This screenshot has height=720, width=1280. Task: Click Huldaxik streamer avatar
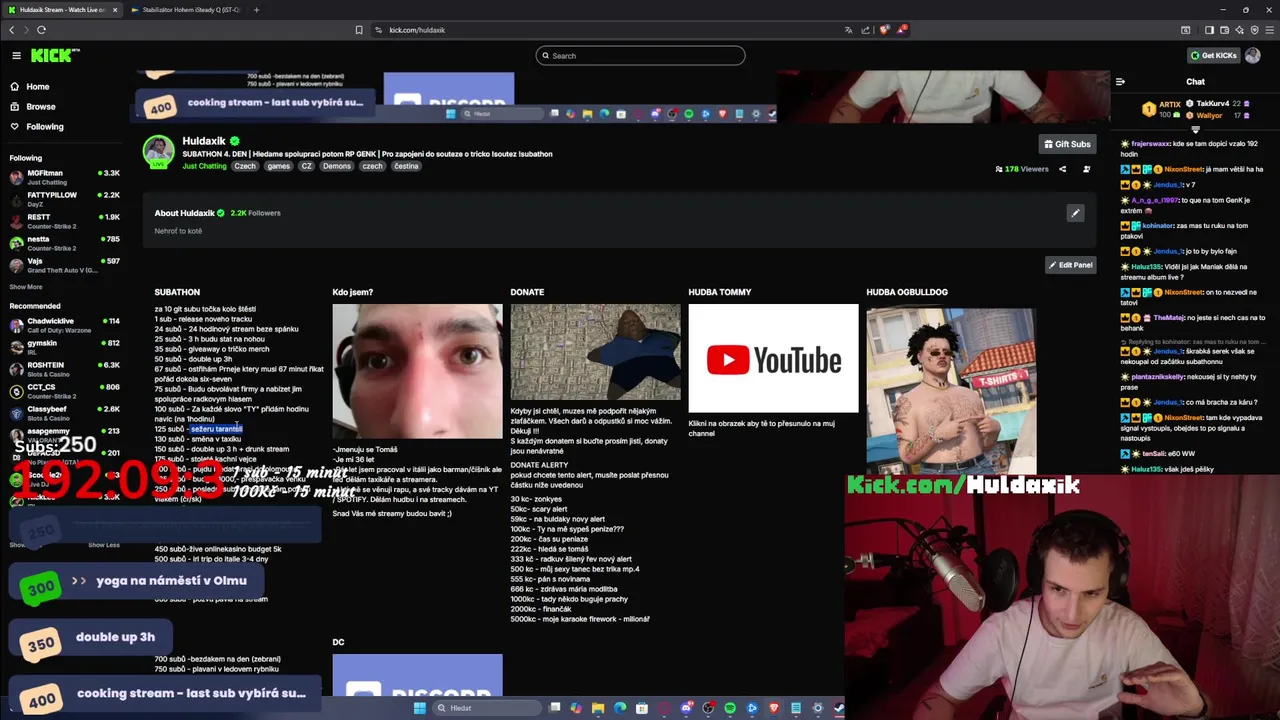(x=158, y=151)
